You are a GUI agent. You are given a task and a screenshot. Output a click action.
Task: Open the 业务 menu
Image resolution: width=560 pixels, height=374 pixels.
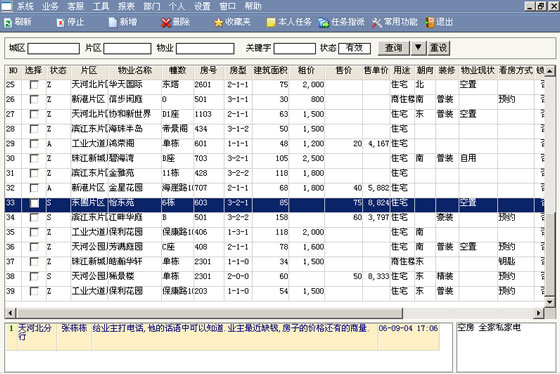[x=50, y=6]
